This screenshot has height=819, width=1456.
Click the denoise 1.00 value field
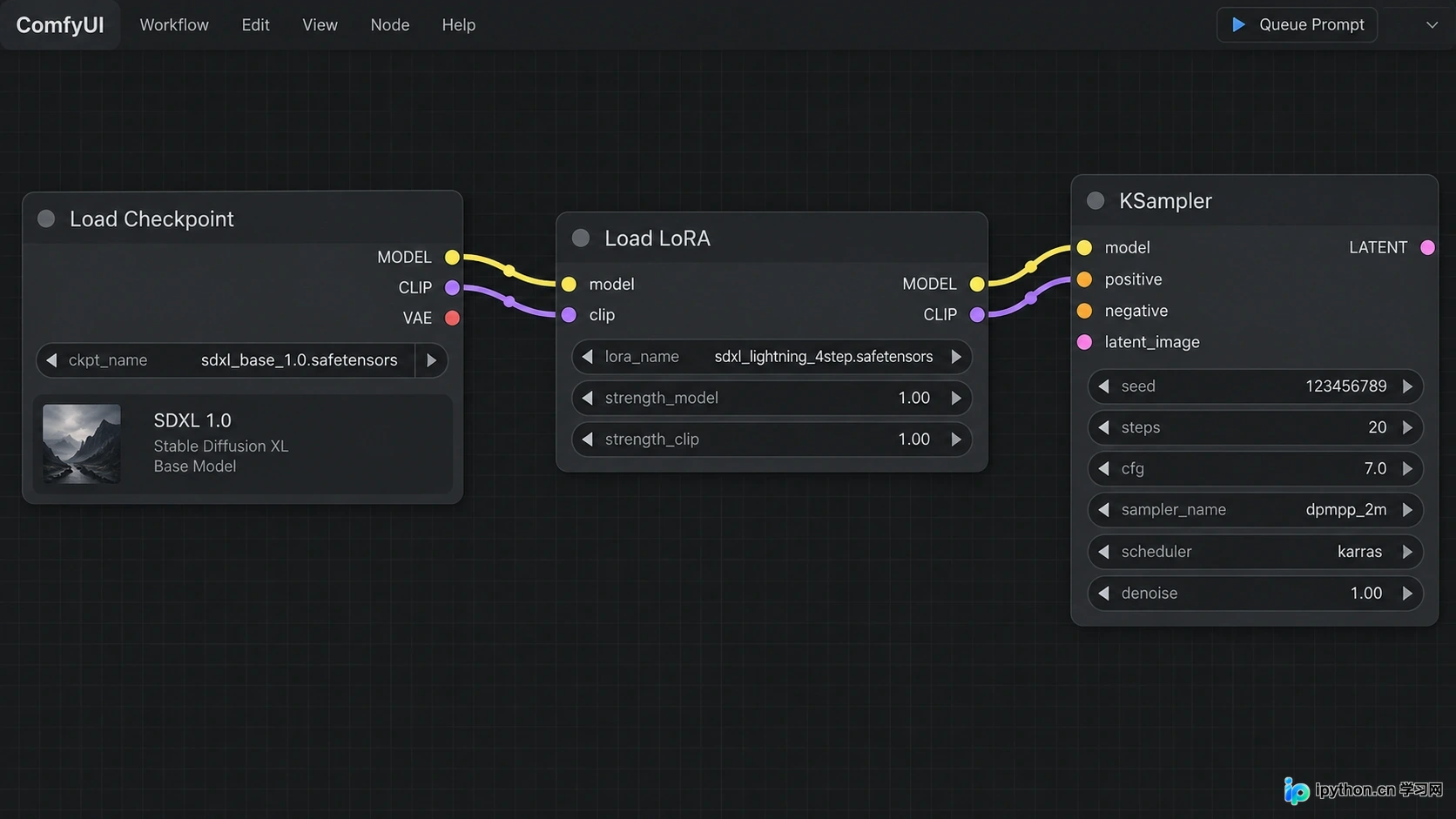click(x=1255, y=593)
